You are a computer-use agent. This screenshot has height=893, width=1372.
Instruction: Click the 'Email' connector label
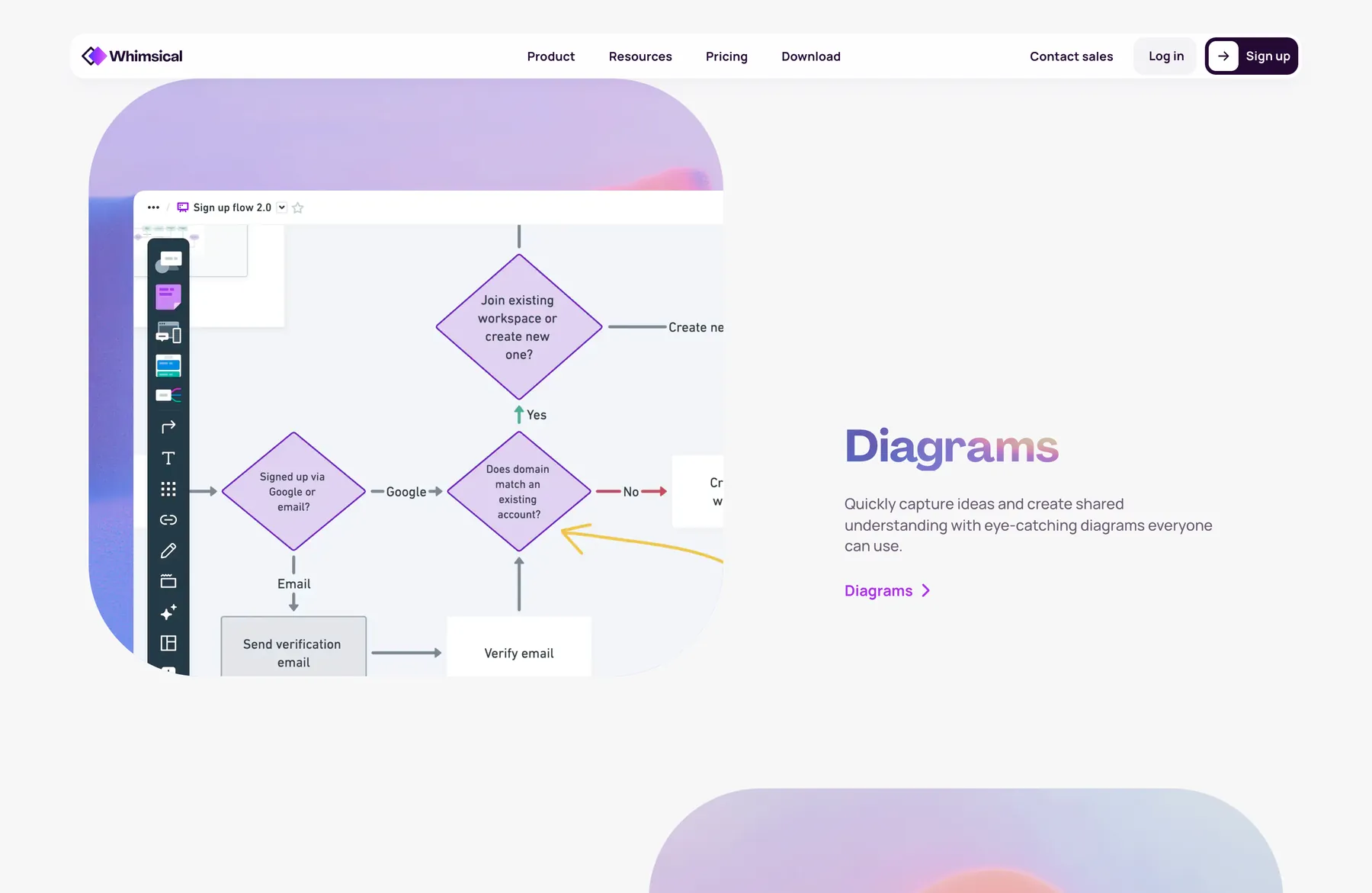point(293,584)
